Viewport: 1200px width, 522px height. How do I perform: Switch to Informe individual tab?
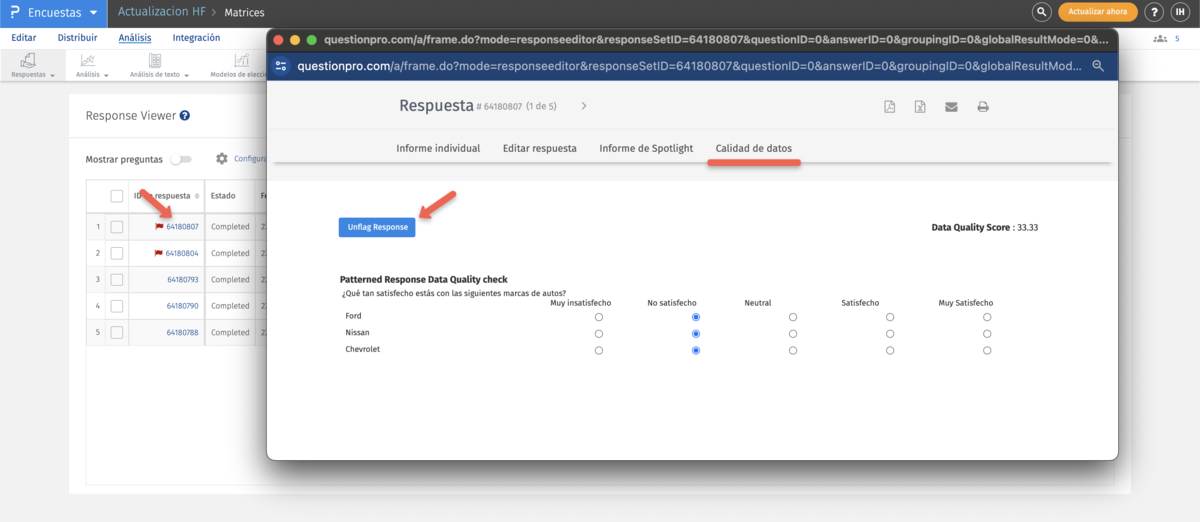pos(438,148)
